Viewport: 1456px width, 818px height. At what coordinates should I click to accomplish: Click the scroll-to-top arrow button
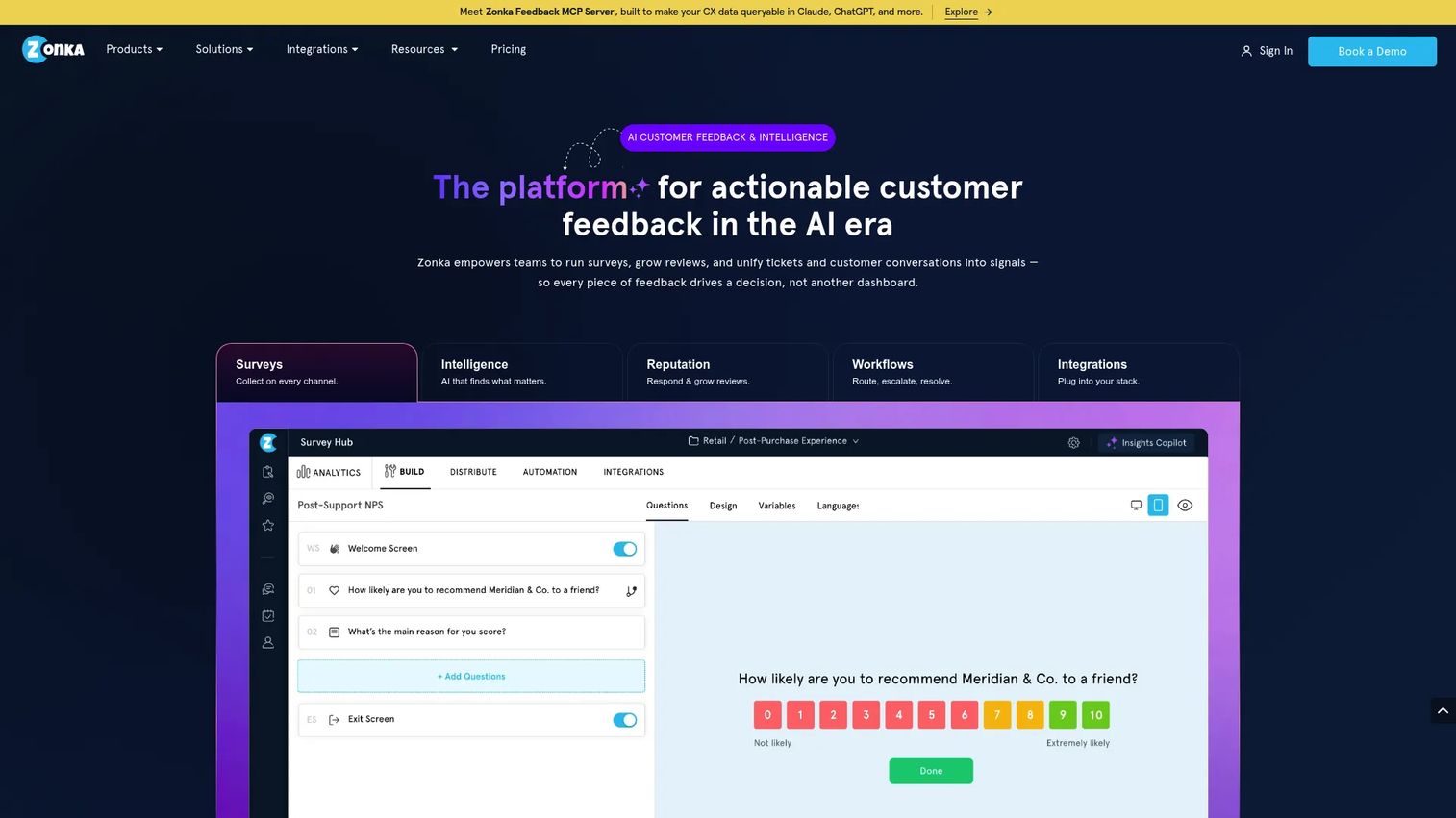(x=1443, y=710)
